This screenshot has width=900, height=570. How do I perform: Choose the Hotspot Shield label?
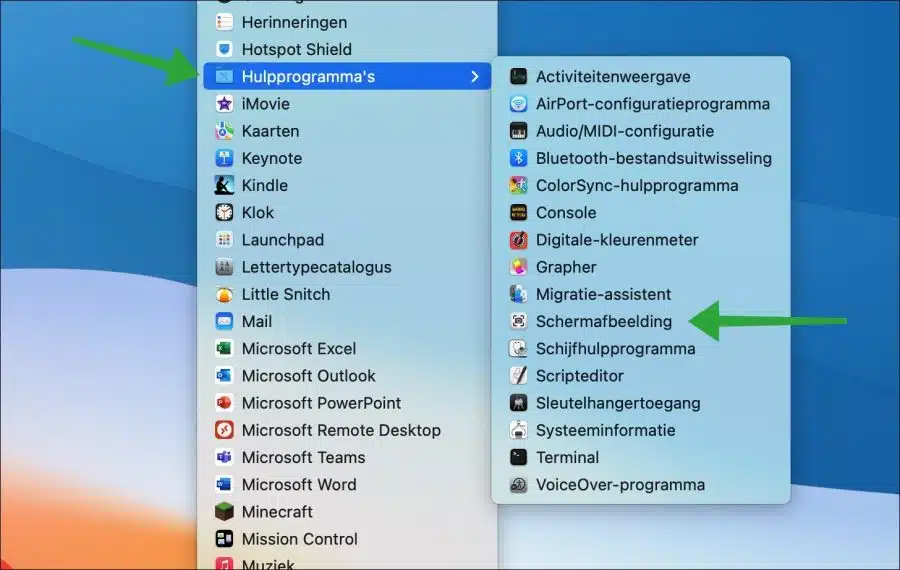(x=297, y=49)
